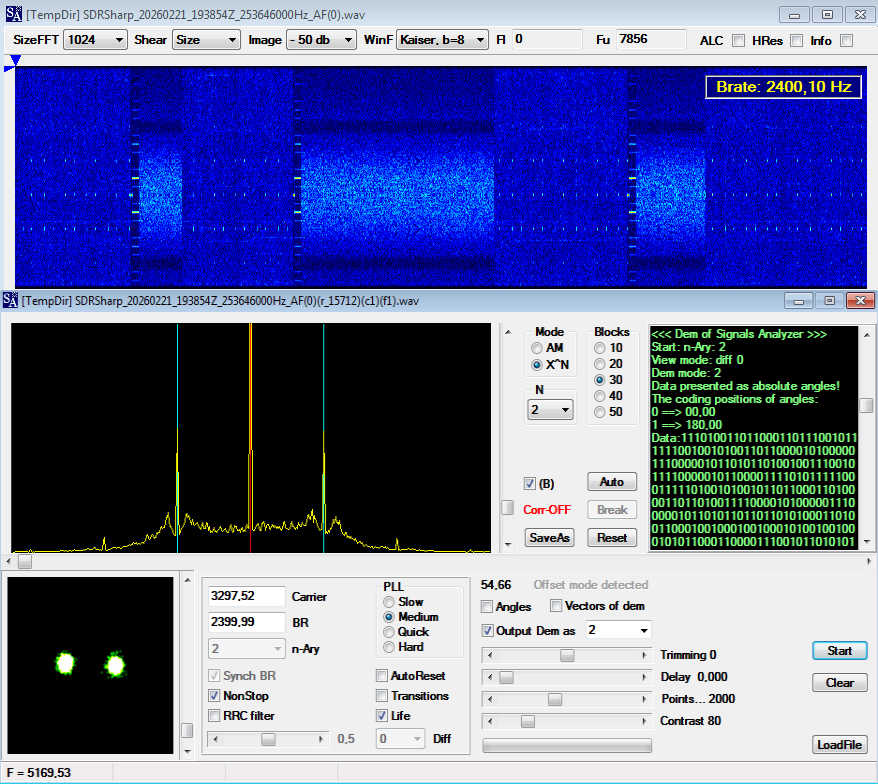
Task: Click the Points slider thumb
Action: tap(555, 699)
